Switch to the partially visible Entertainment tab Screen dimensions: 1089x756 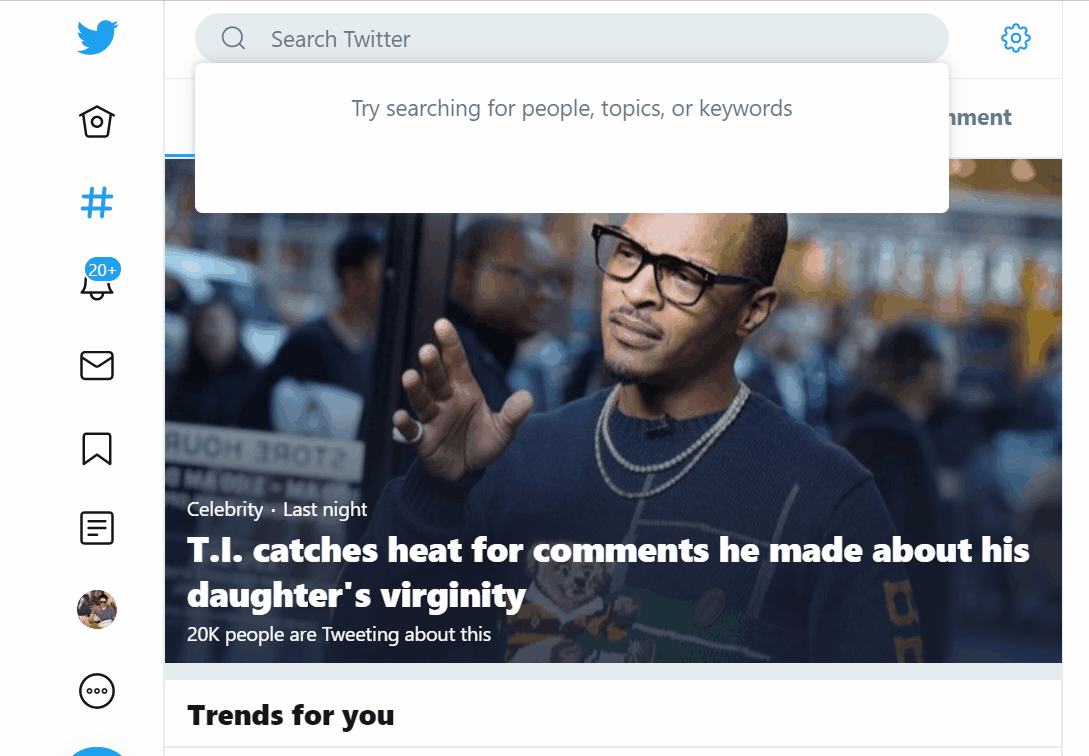pos(980,118)
